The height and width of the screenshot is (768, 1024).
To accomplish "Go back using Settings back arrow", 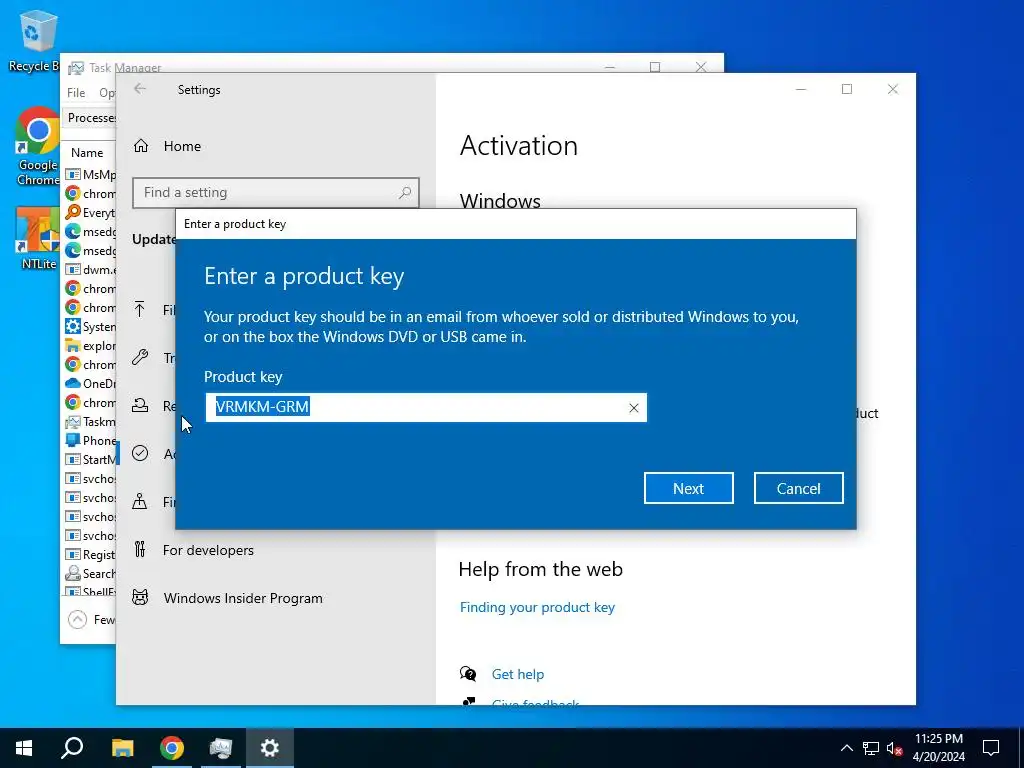I will [x=140, y=89].
